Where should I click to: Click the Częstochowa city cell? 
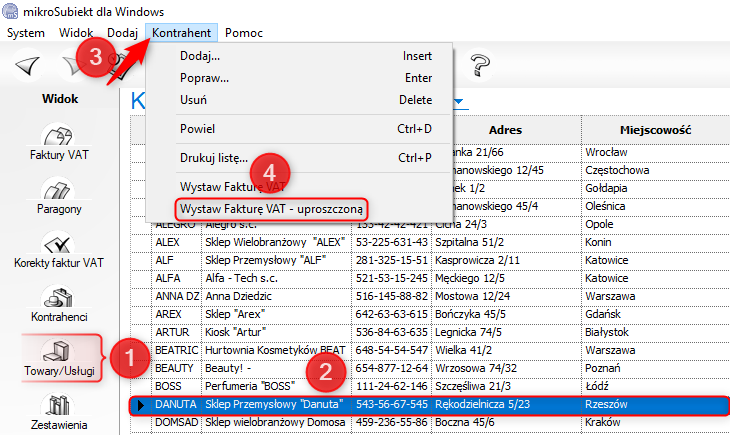pos(656,170)
